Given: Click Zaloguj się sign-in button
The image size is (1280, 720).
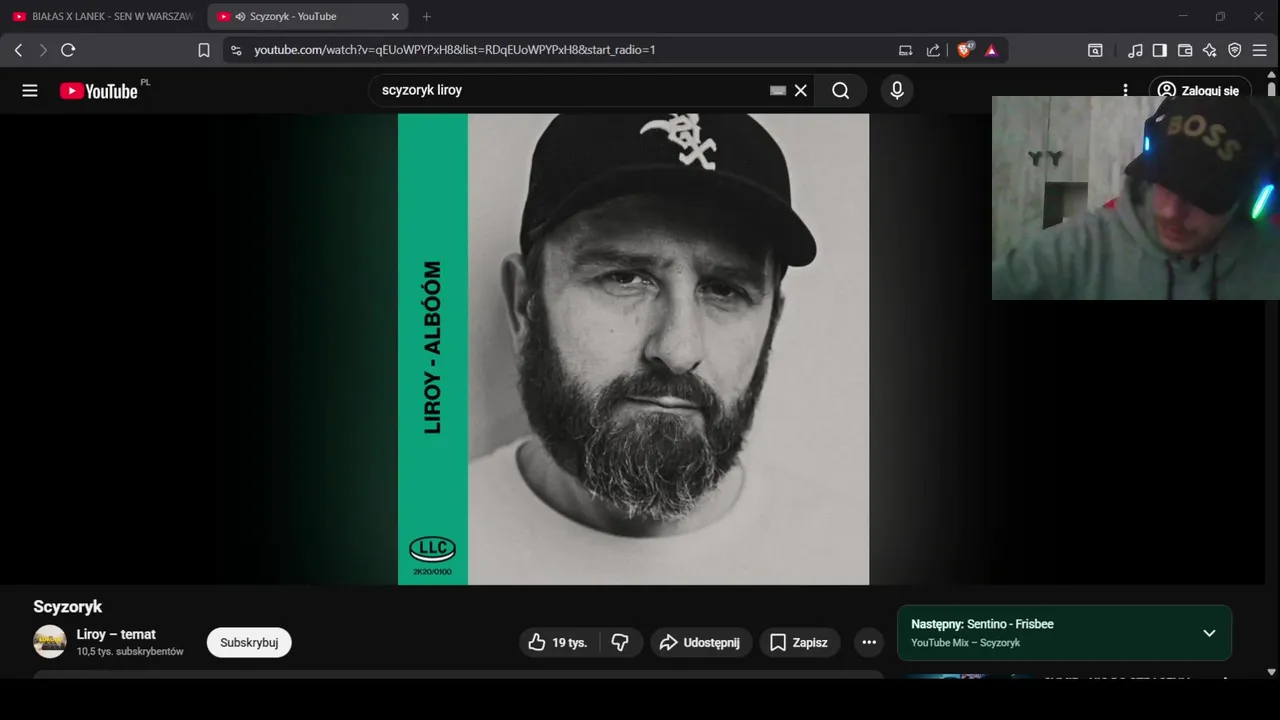Looking at the screenshot, I should point(1200,90).
